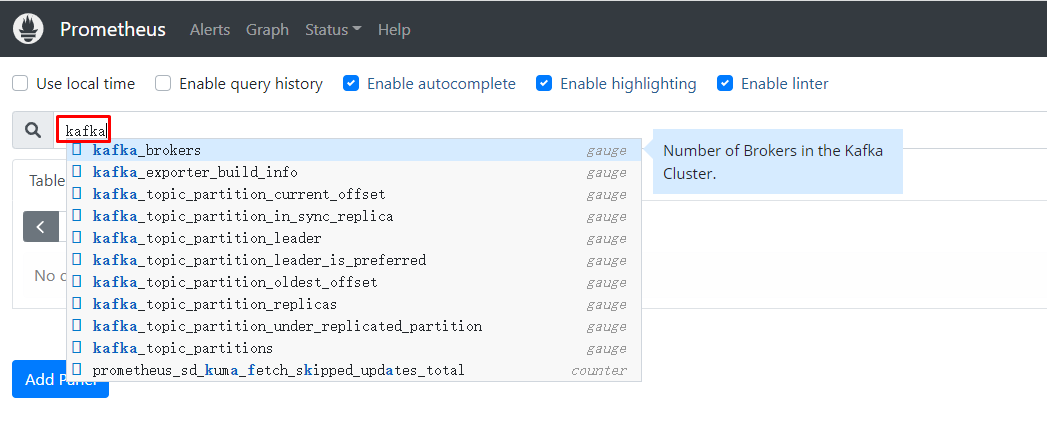Click the Number of Brokers description tooltip
Screen dimensions: 1047x448
tap(778, 162)
